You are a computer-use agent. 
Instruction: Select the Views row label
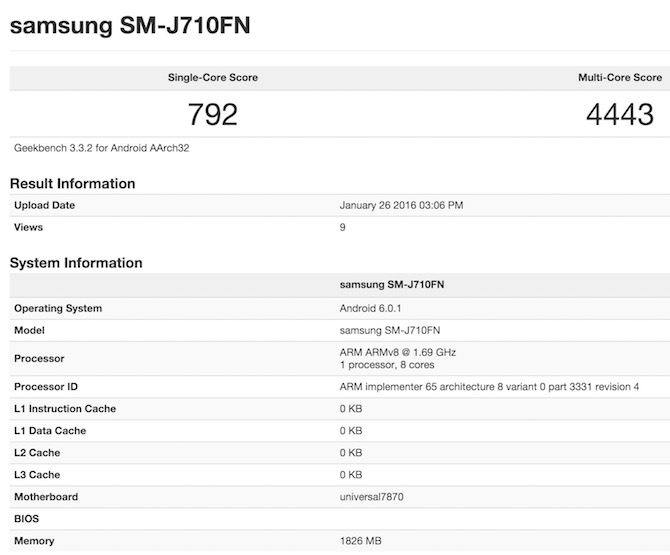coord(29,227)
